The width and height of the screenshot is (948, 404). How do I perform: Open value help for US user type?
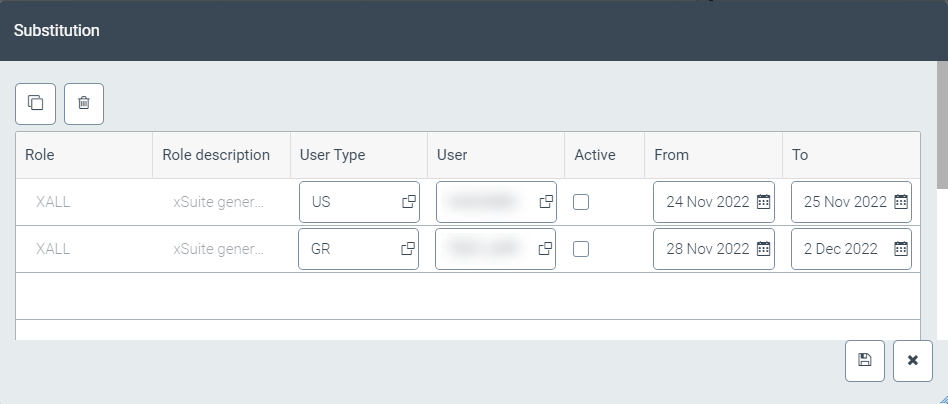[408, 202]
